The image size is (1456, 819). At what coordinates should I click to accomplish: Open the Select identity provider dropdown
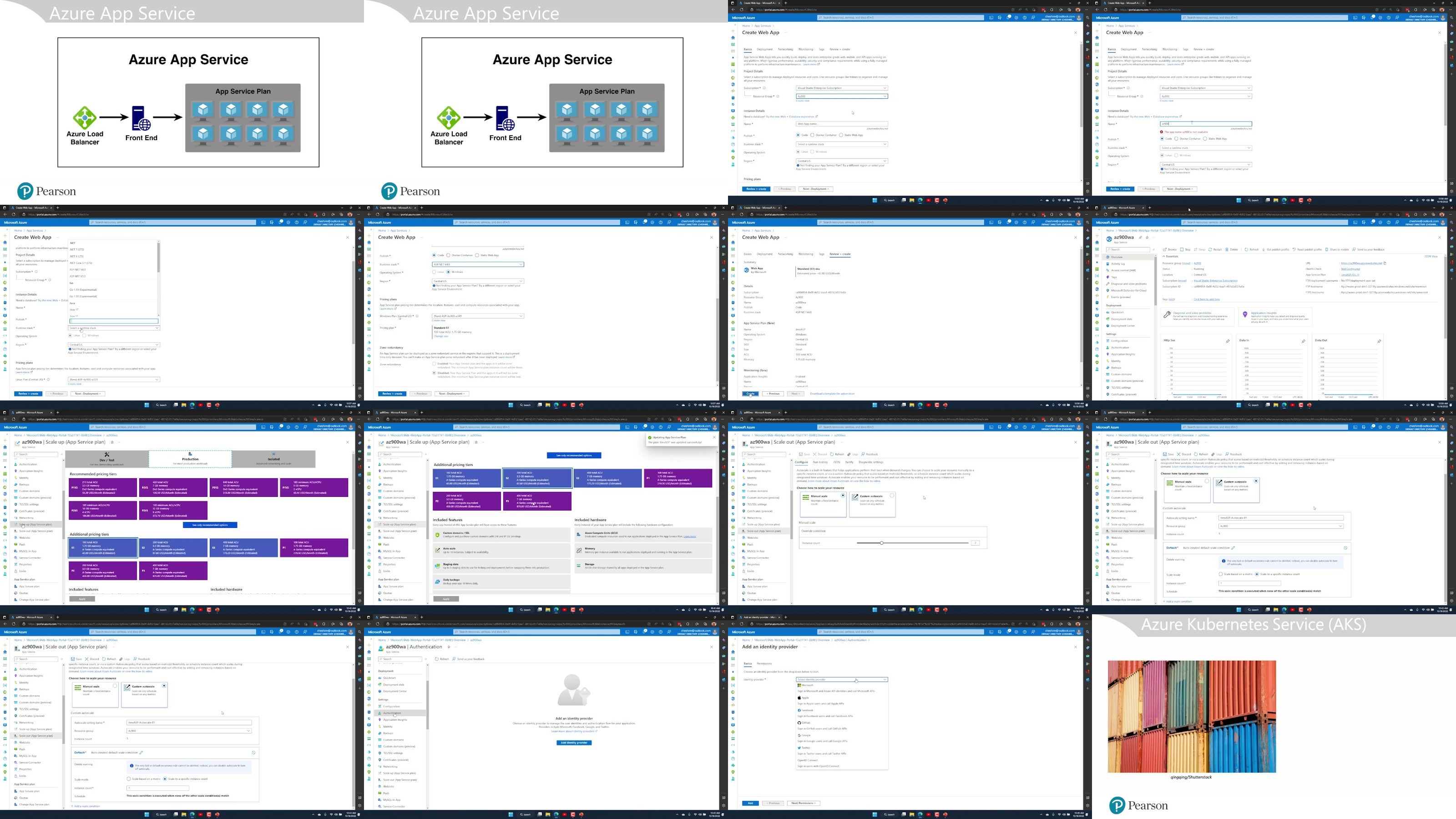842,679
